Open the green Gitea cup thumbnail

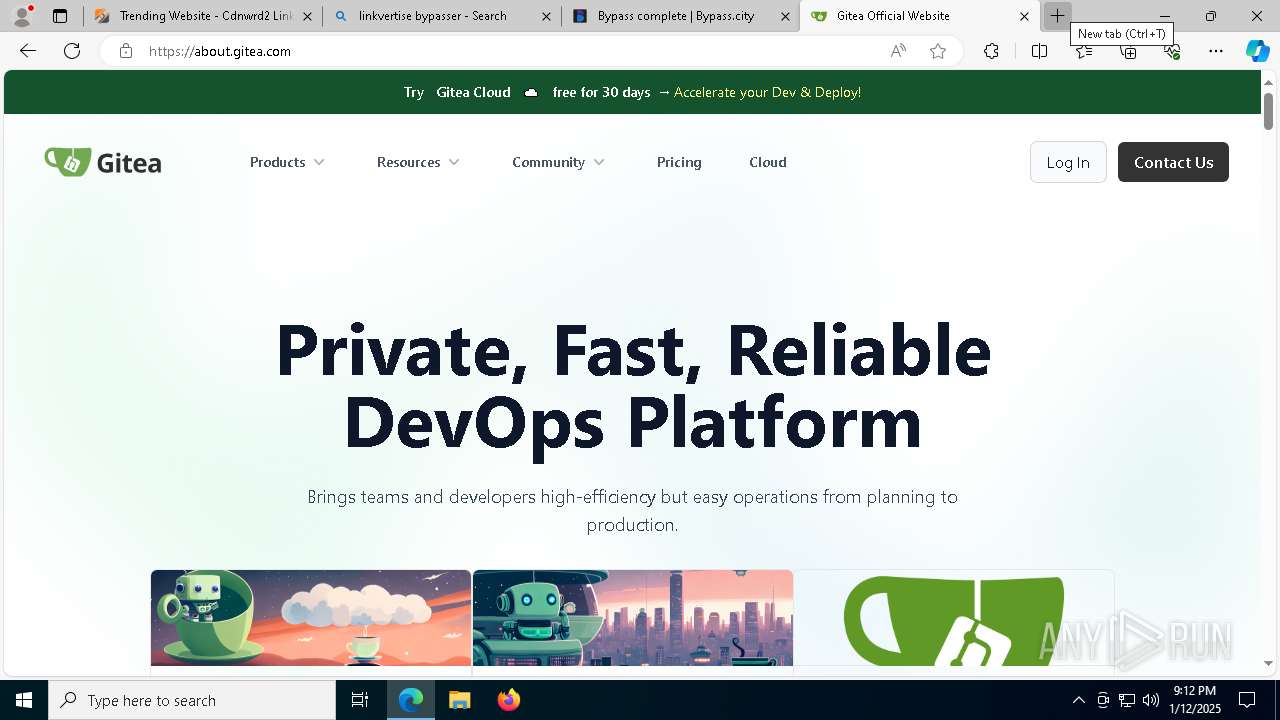[954, 618]
